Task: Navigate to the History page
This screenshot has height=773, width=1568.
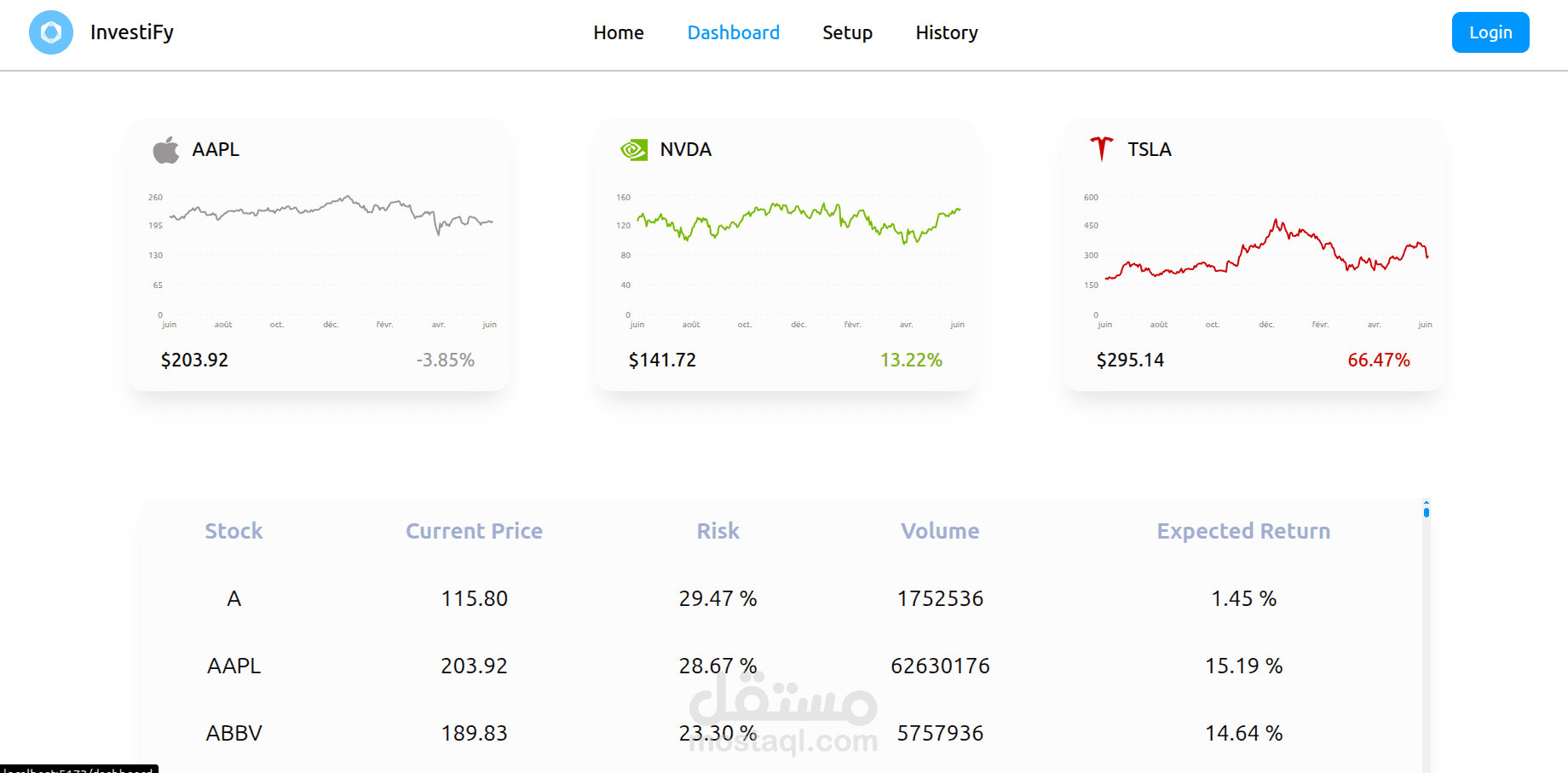Action: point(946,32)
